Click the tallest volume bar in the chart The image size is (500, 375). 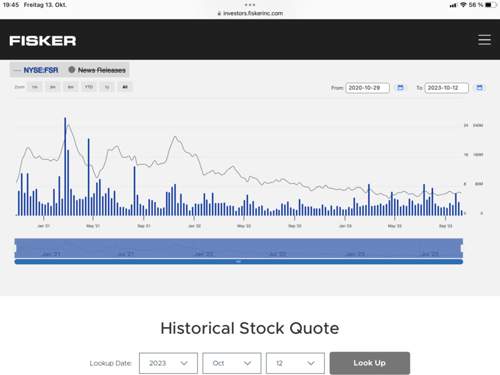65,166
